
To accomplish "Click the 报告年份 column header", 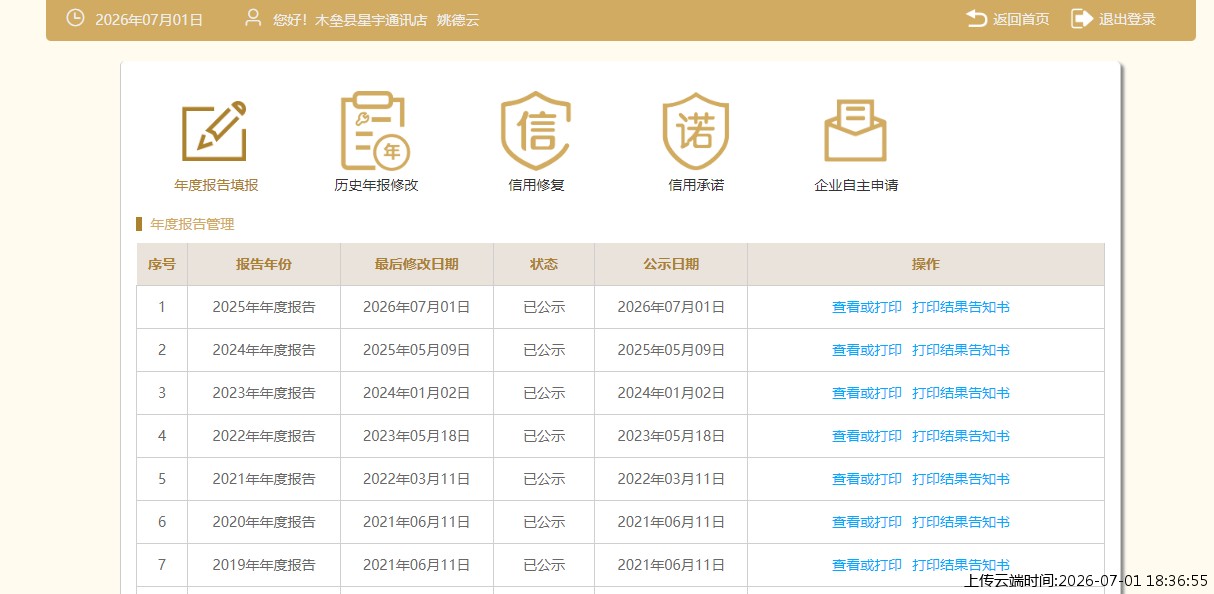I will (264, 264).
